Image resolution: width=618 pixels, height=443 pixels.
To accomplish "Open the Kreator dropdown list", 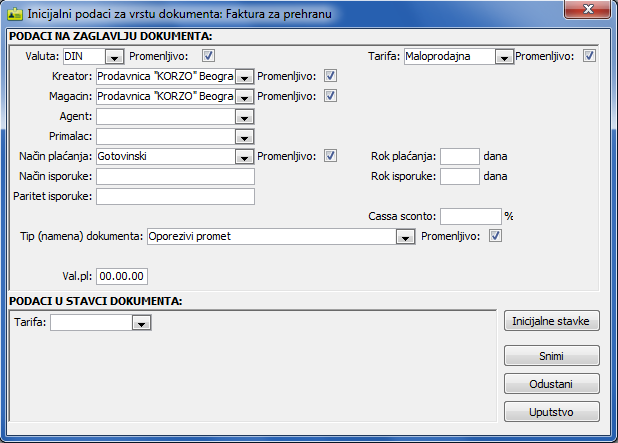I will point(243,77).
